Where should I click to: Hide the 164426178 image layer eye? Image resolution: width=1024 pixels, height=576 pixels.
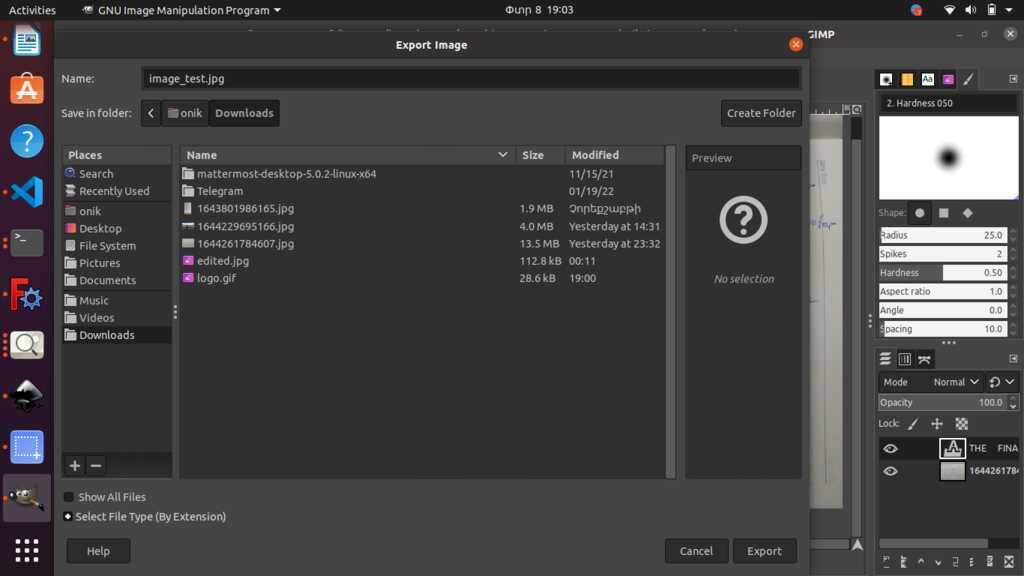[890, 471]
